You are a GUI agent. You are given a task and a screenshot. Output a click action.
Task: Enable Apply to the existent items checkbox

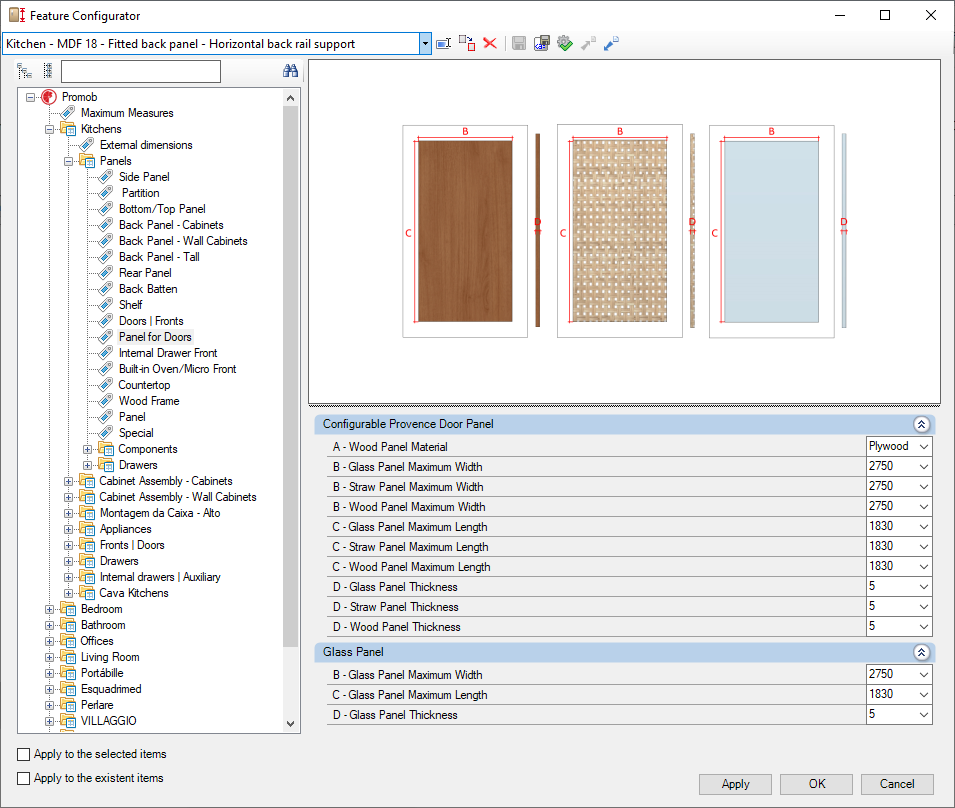[24, 778]
